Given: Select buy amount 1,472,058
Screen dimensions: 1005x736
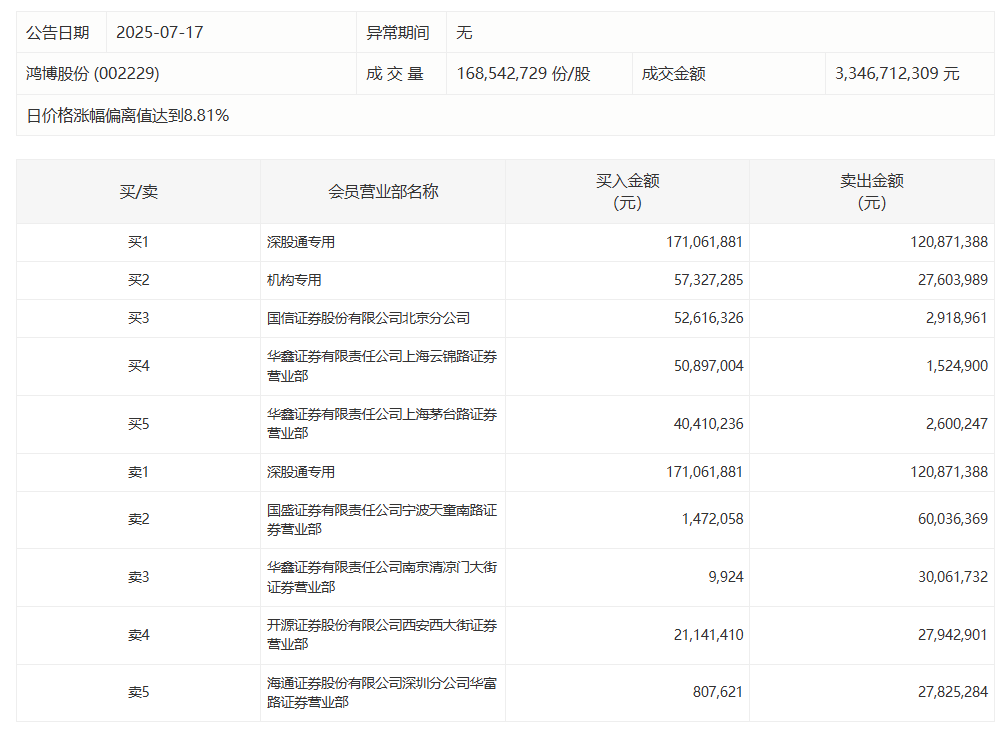Looking at the screenshot, I should 712,519.
